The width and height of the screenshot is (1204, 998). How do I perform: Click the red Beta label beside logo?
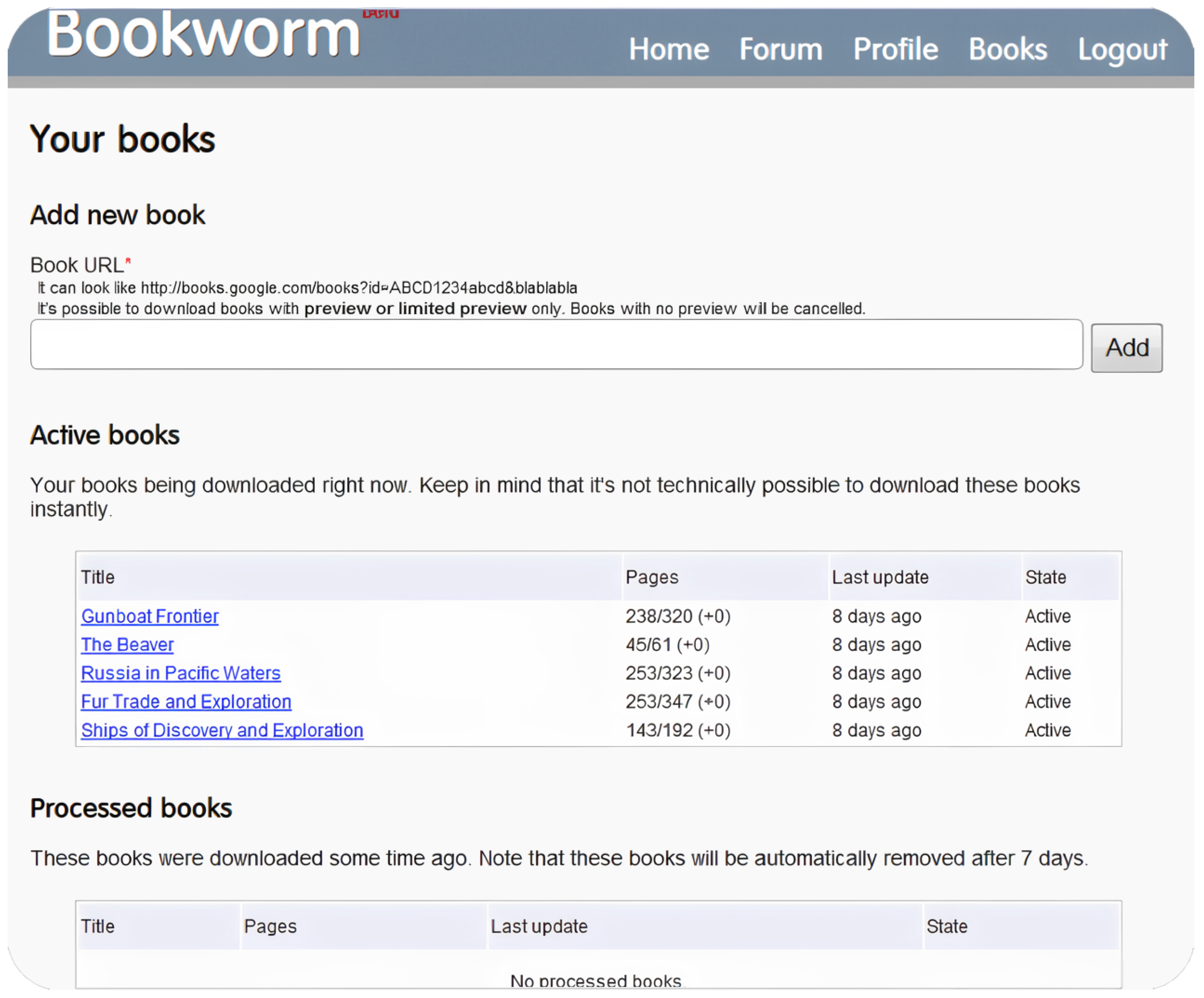point(380,14)
